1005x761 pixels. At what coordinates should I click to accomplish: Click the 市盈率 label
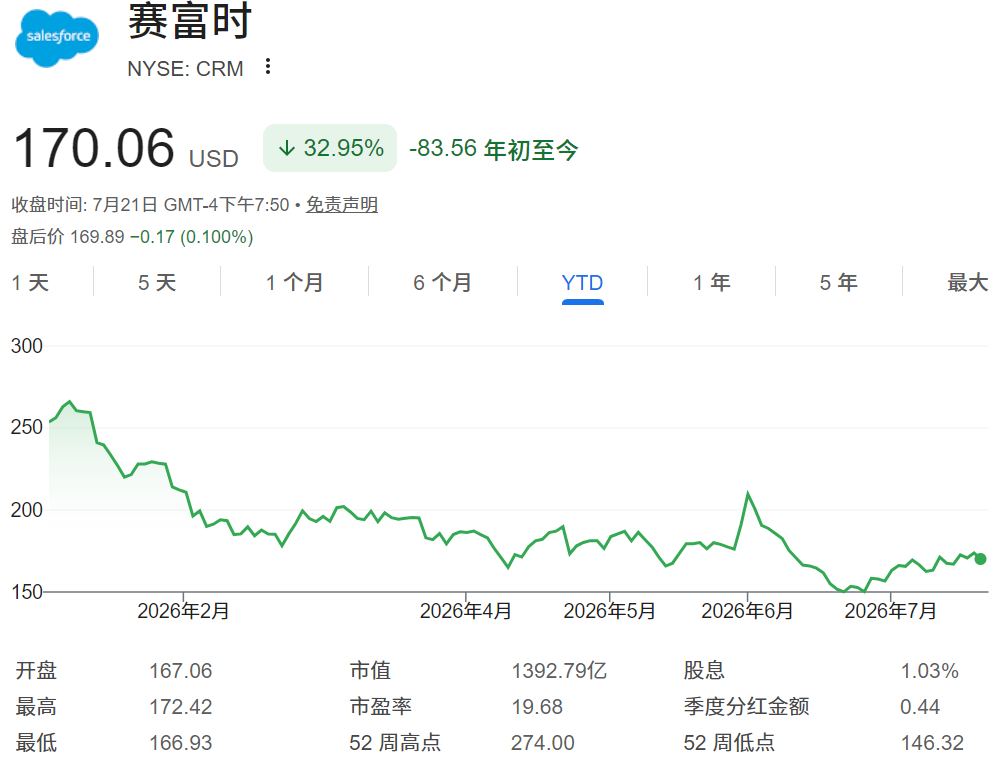[x=380, y=707]
